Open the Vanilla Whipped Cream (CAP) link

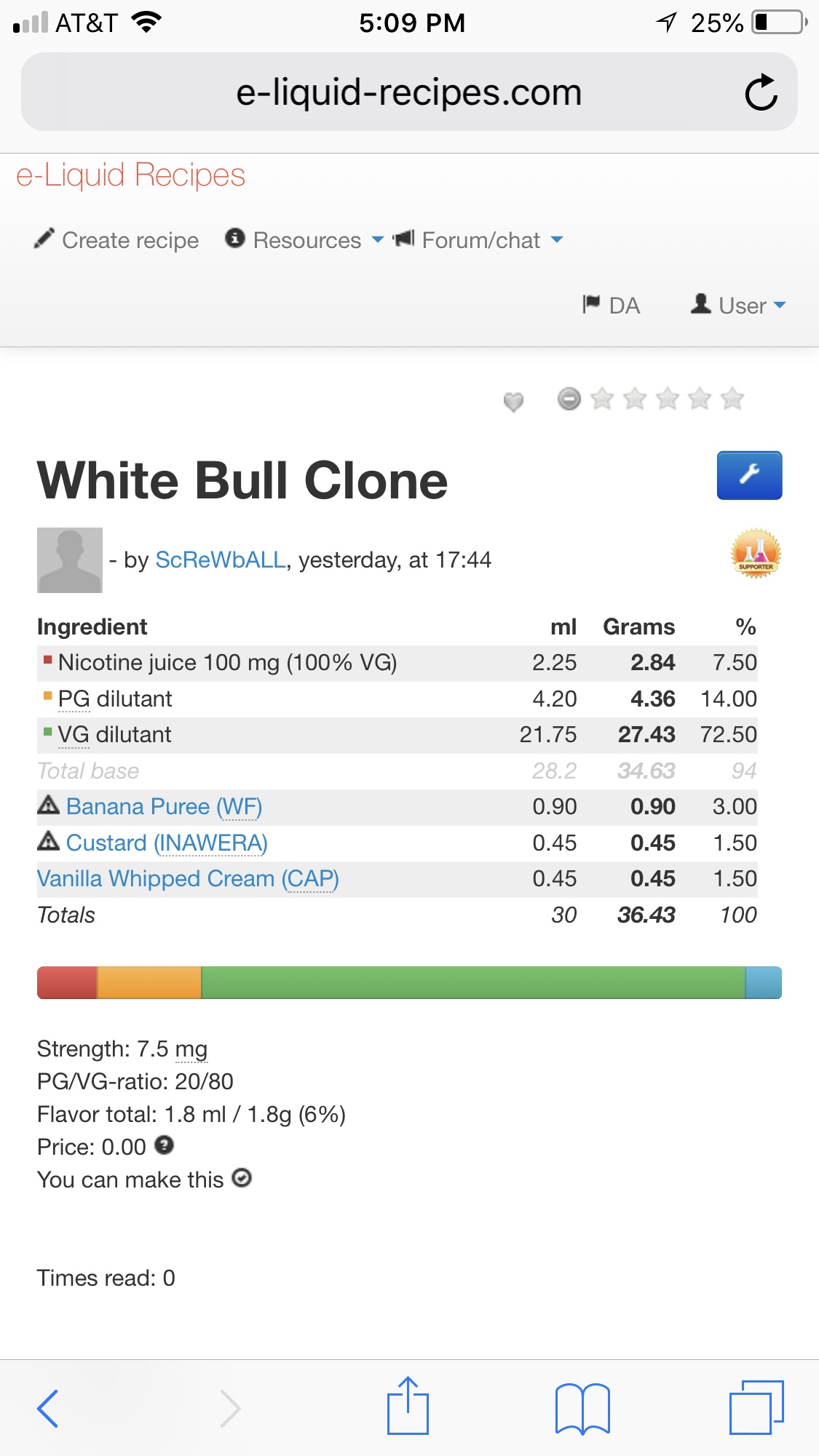[188, 879]
